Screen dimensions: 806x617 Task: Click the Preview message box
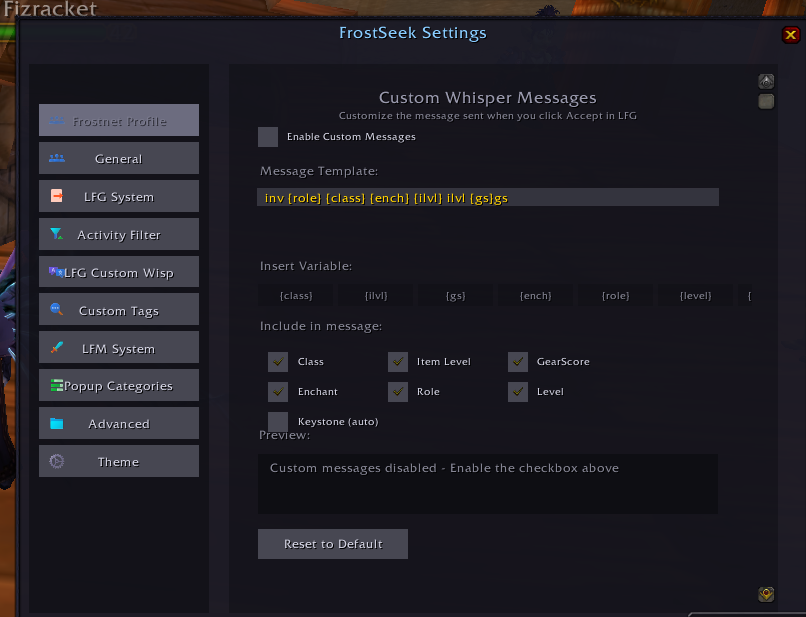[x=488, y=484]
